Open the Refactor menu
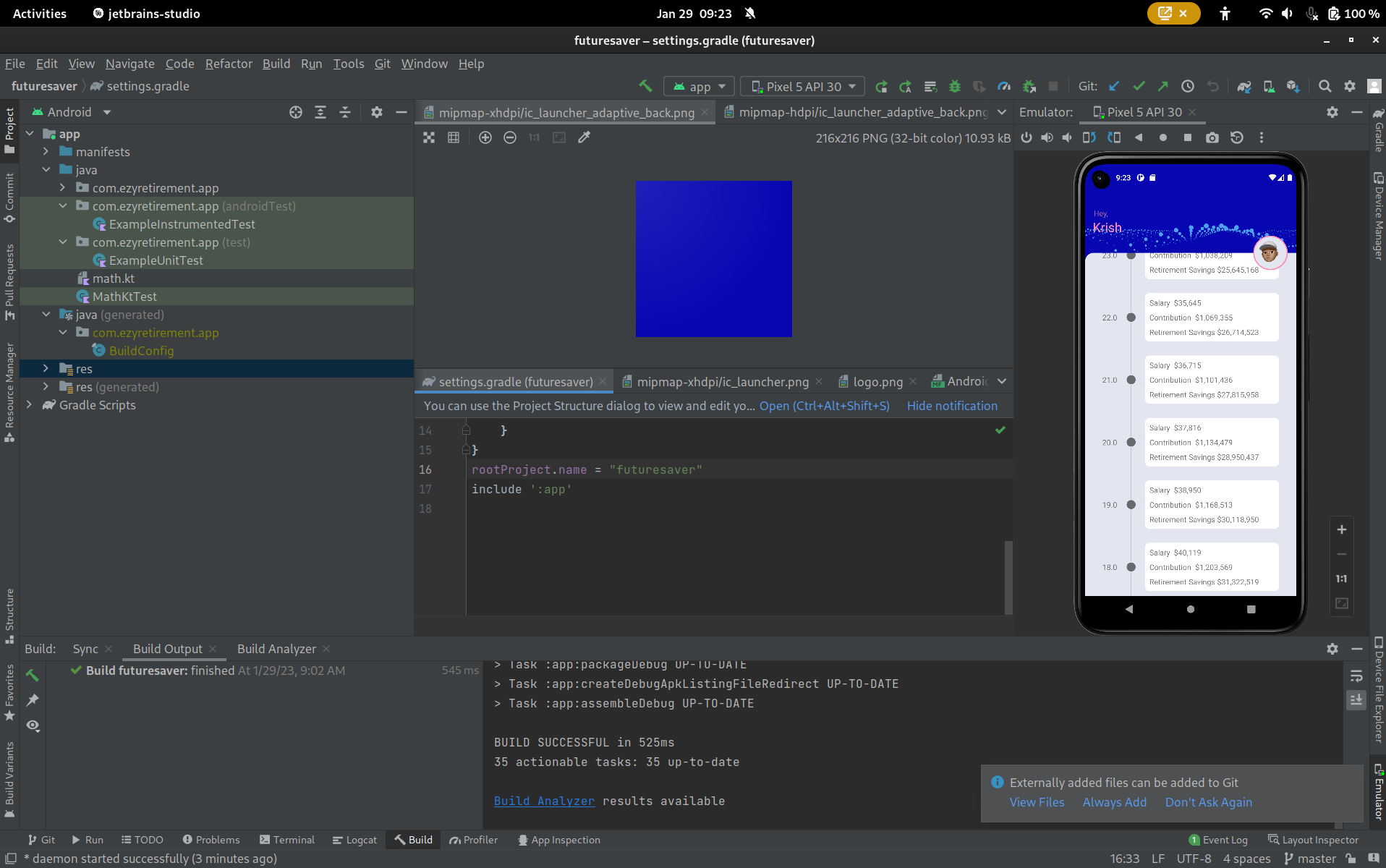The width and height of the screenshot is (1386, 868). tap(229, 64)
